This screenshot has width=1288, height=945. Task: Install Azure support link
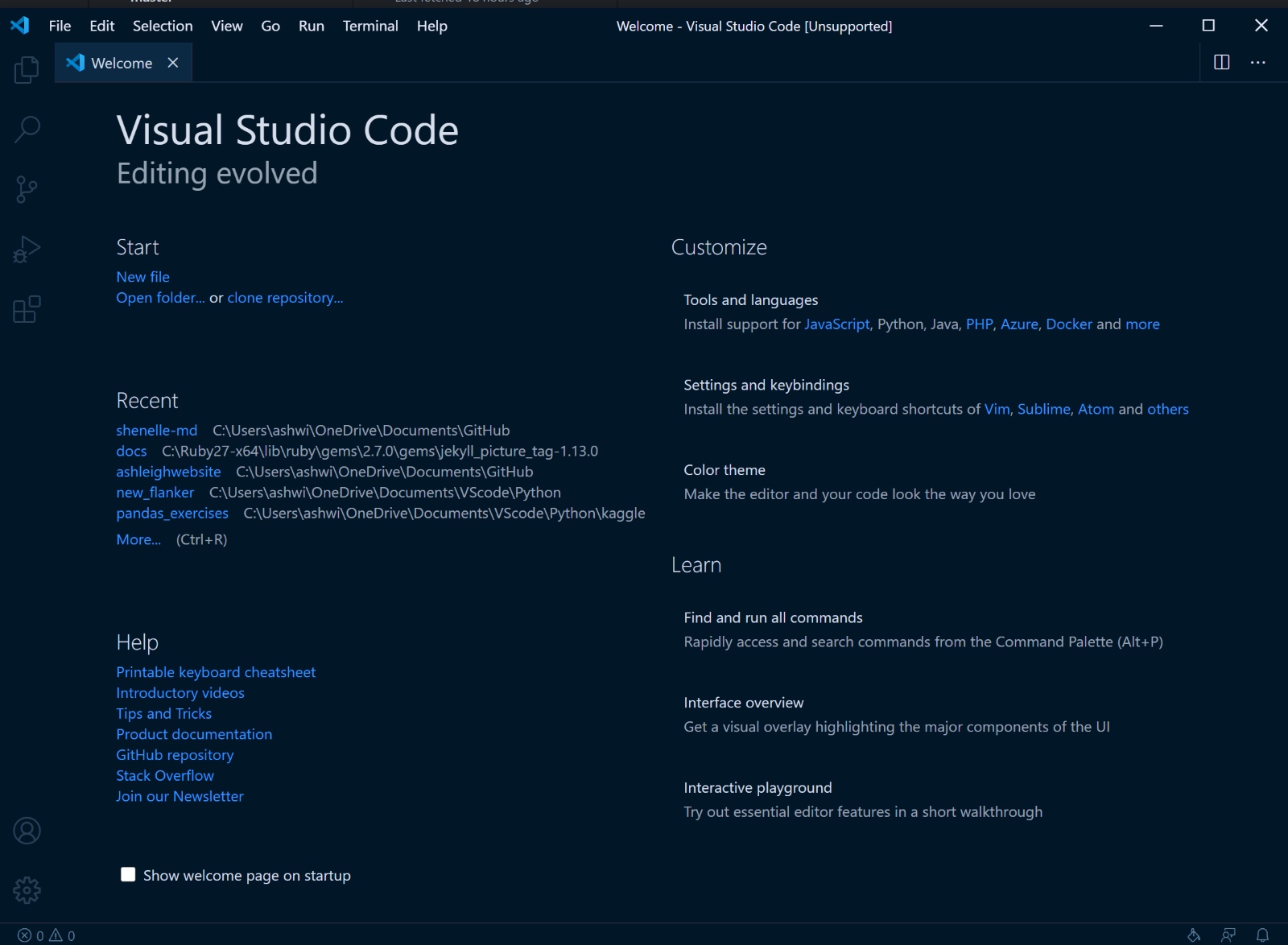point(1019,324)
